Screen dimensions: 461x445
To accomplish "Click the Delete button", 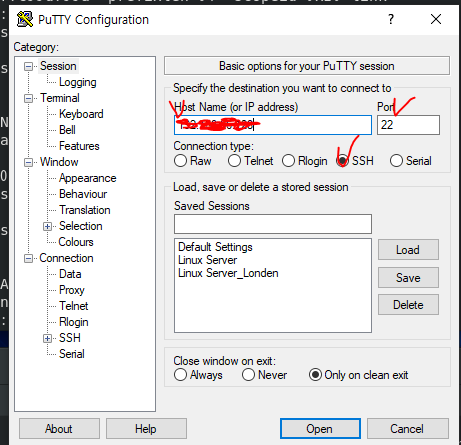I will pos(408,305).
